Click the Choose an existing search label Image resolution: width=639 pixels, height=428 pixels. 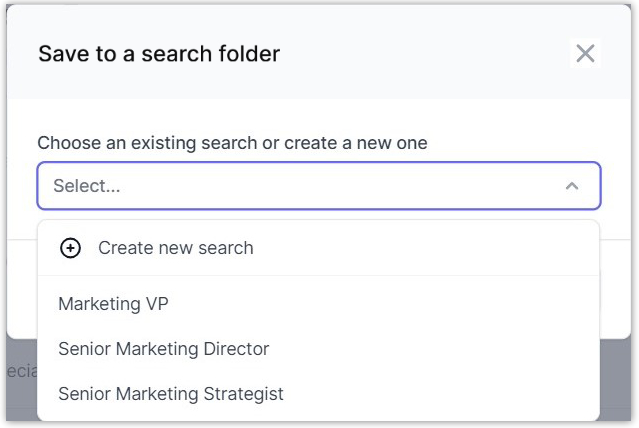(232, 143)
